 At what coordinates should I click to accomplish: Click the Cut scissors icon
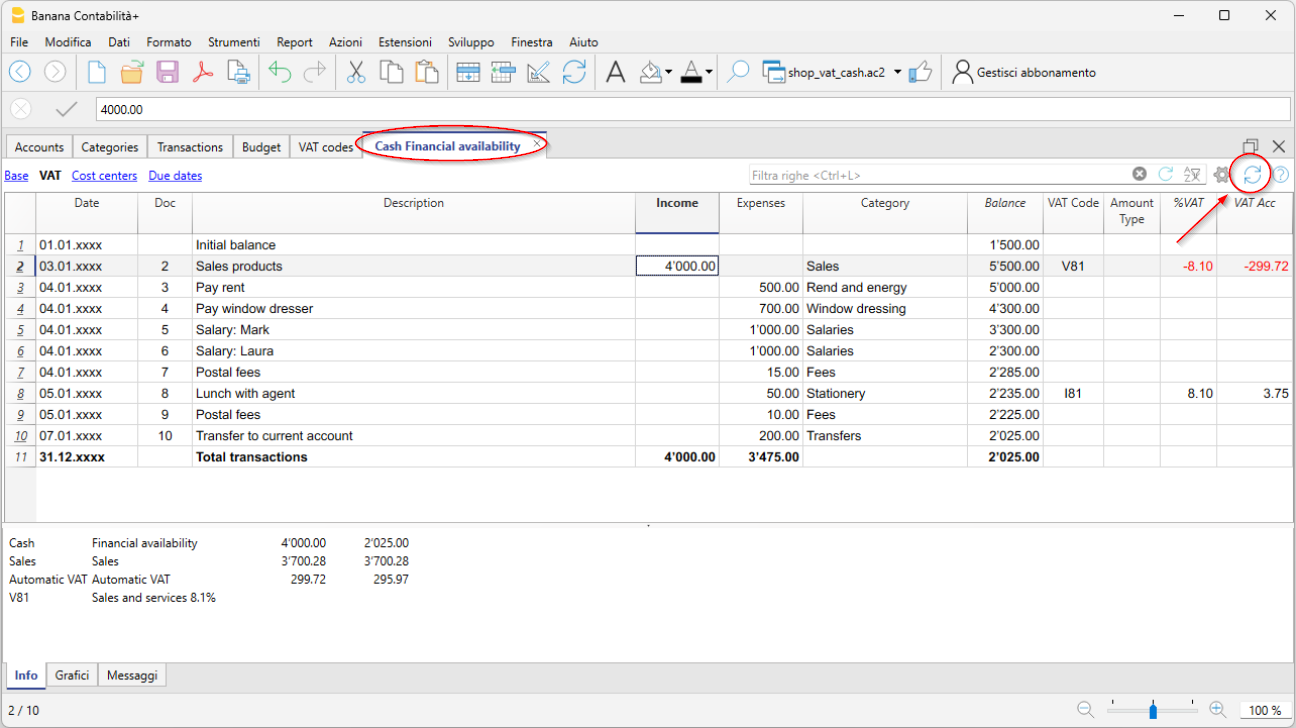pos(355,72)
